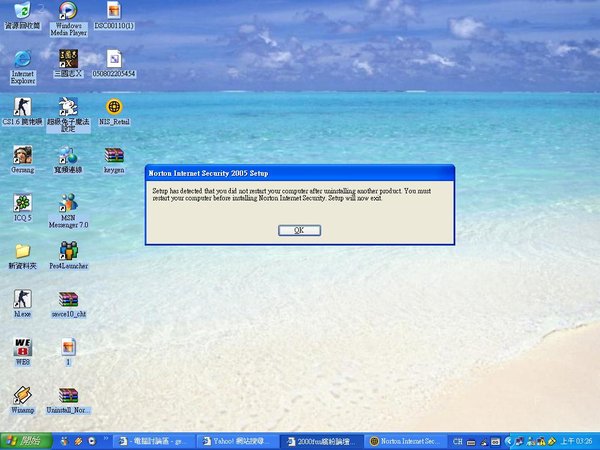Select the 寬頻連線 broadband connection icon
Screen dimensions: 600x450
(x=68, y=155)
